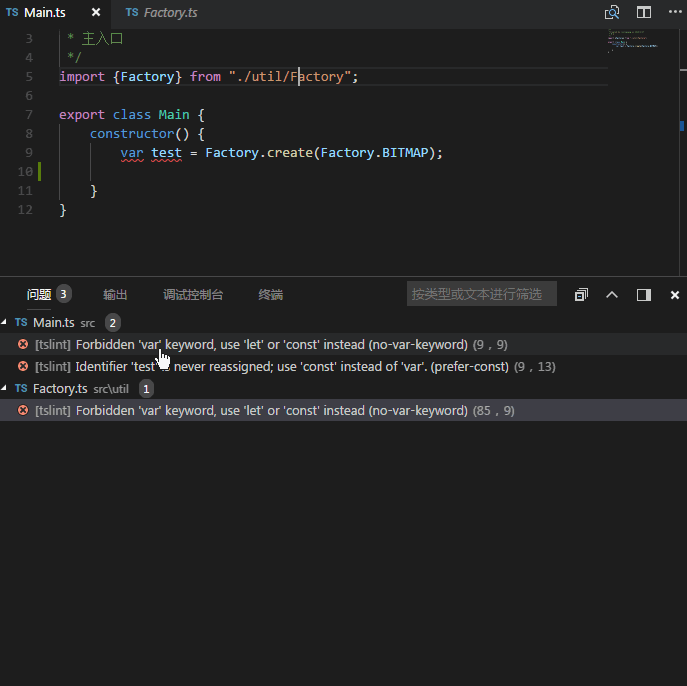
Task: Switch to the 调试控制台 tab
Action: 193,295
